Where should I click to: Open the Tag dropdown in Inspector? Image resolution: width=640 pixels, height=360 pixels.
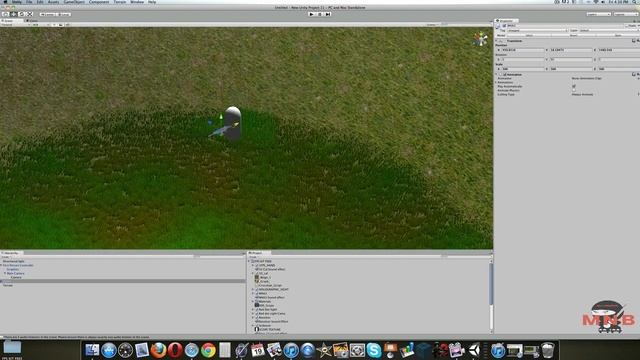click(538, 31)
